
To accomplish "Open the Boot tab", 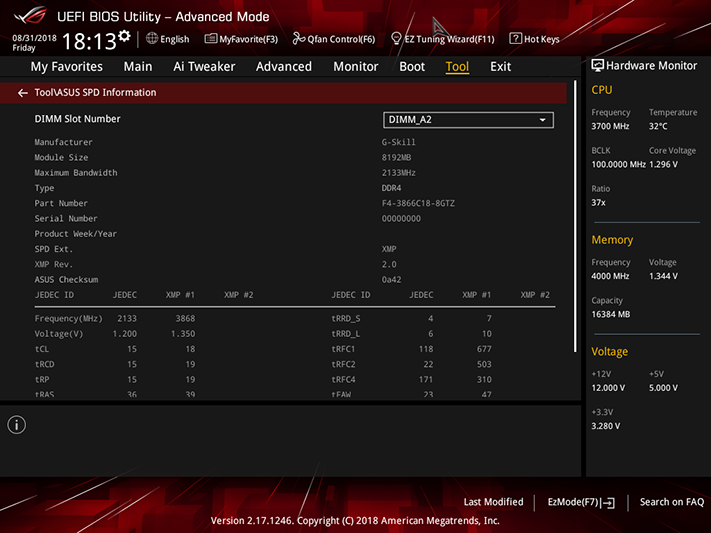I will tap(412, 67).
